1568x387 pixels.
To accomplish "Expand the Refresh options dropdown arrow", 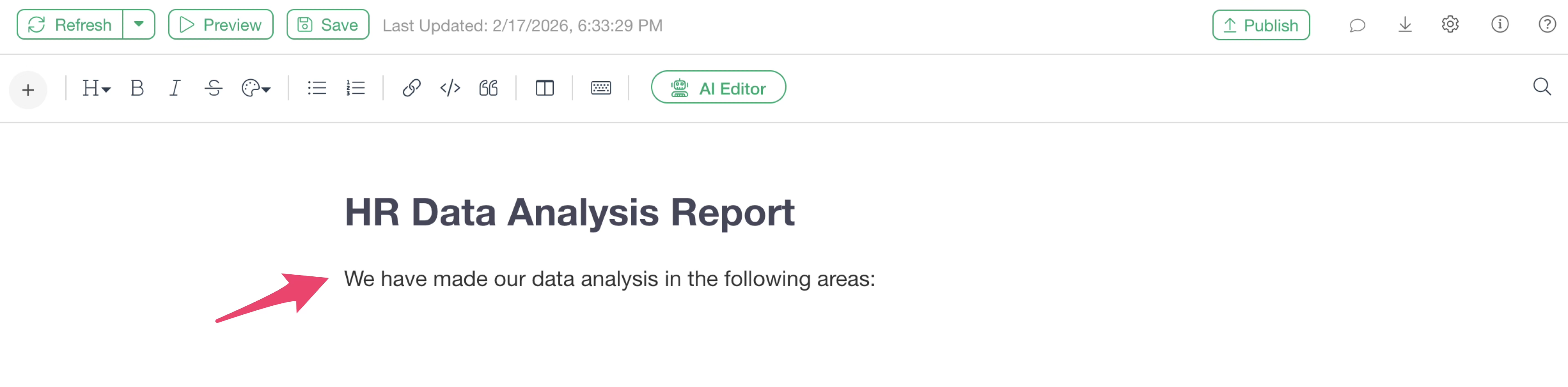I will 139,24.
